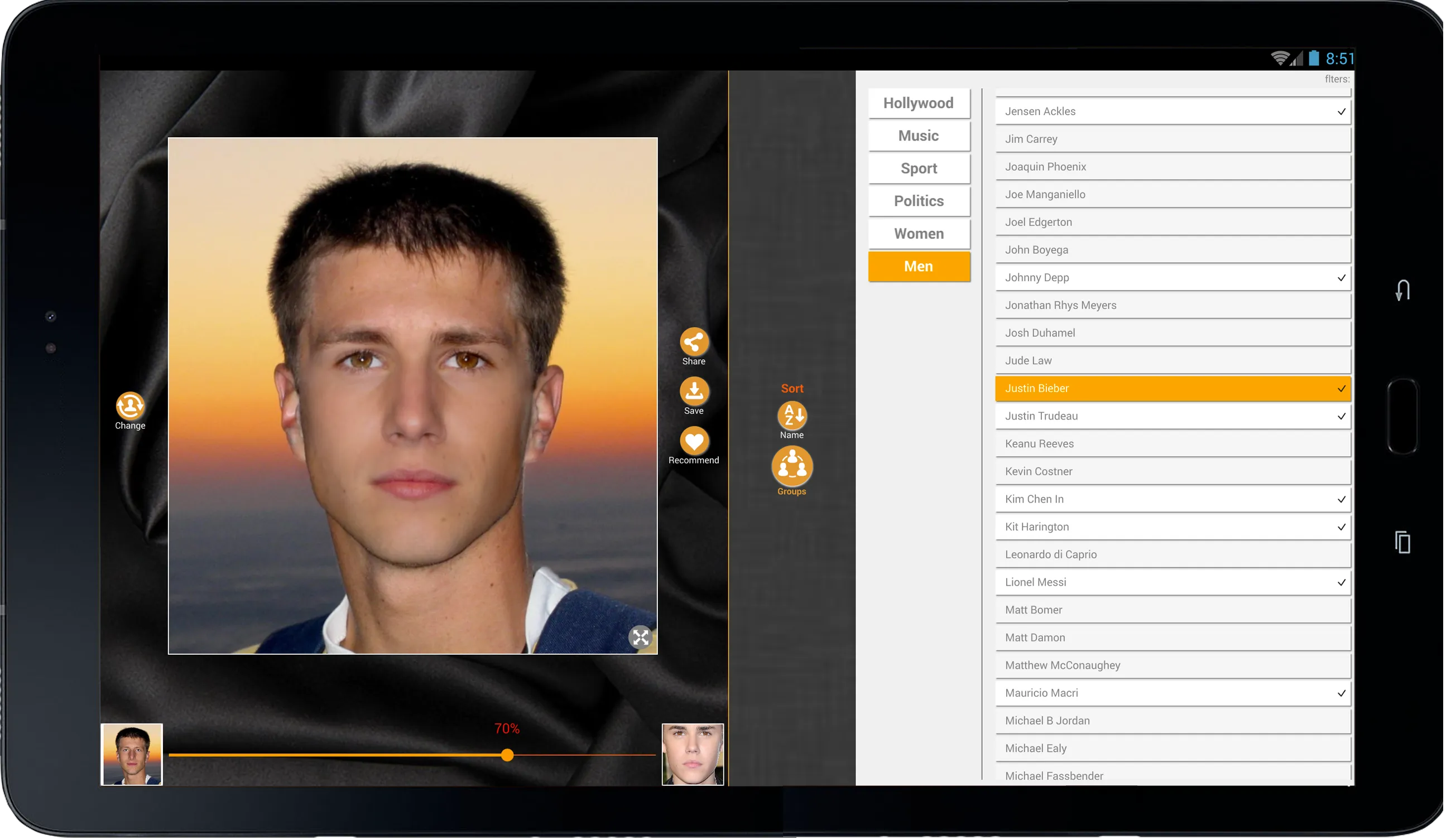Select Politics category from filter tabs
The width and height of the screenshot is (1451, 840).
coord(918,201)
